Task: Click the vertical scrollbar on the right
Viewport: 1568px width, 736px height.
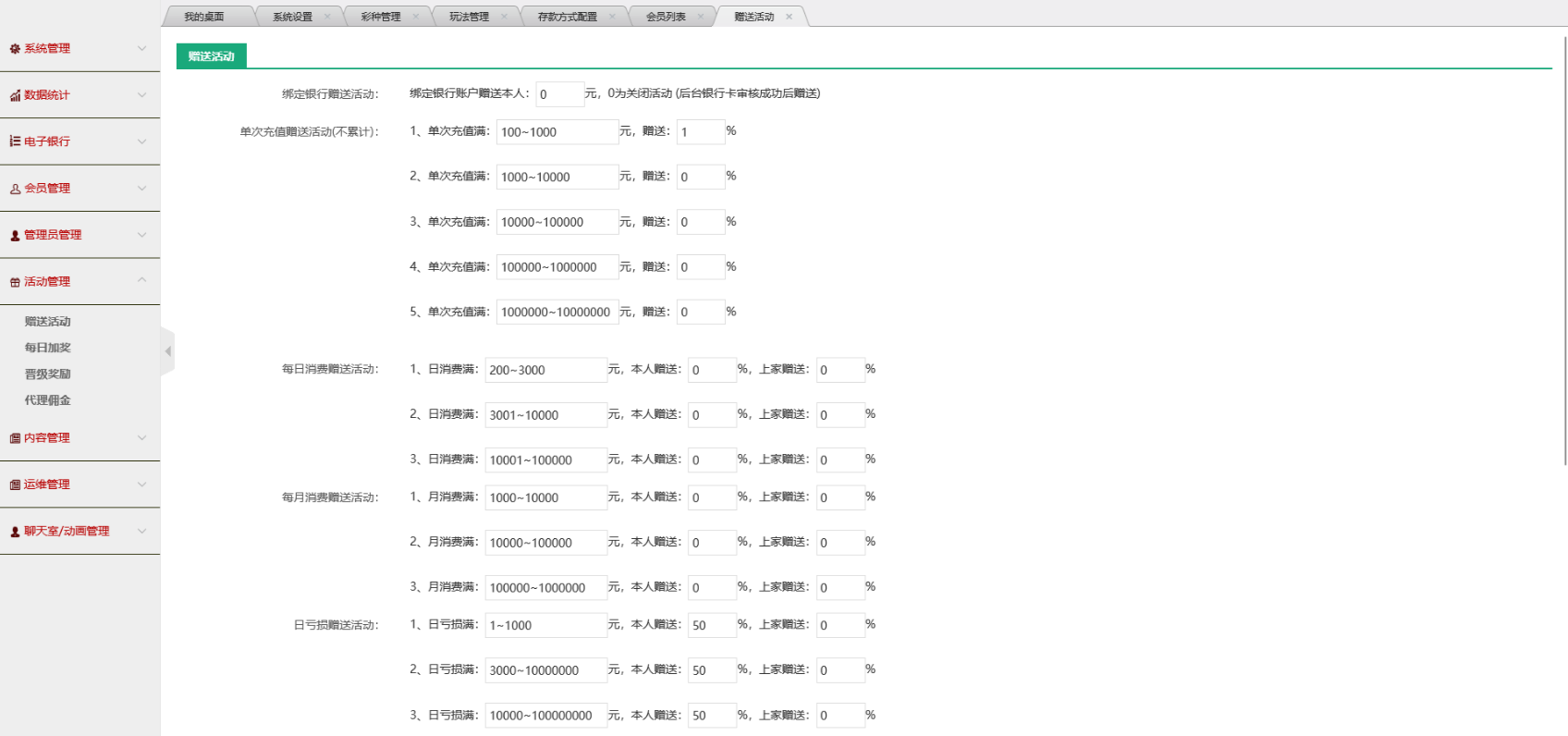Action: click(x=1563, y=250)
